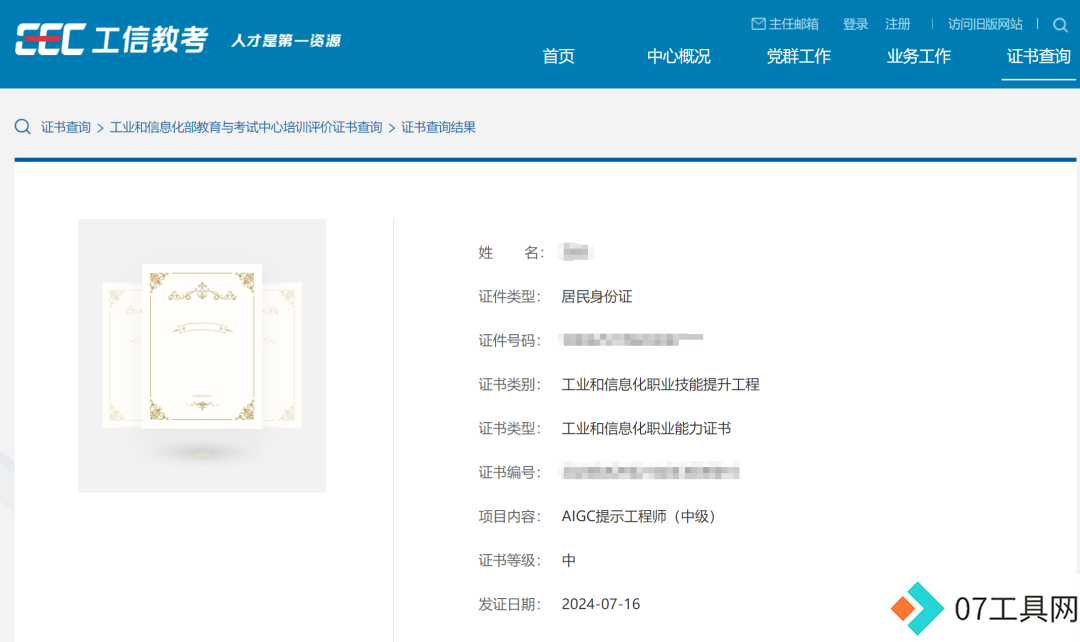Open the 业务工作 menu item

(x=918, y=56)
